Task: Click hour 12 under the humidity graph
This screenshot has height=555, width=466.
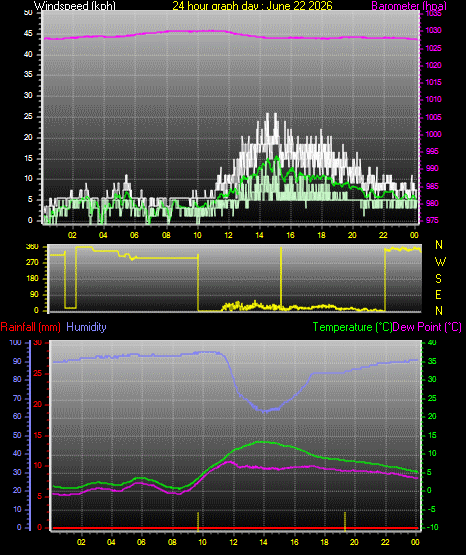Action: pos(233,542)
